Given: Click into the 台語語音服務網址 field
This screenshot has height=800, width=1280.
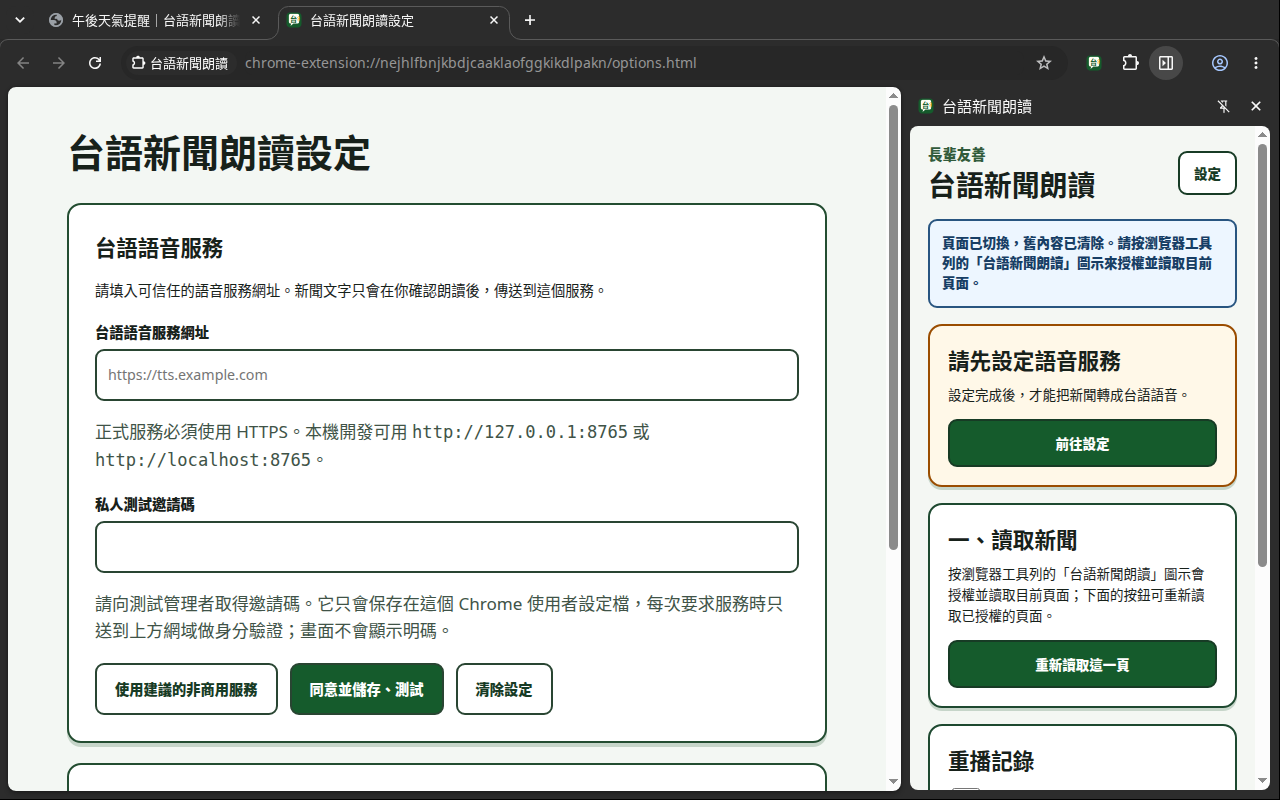Looking at the screenshot, I should [447, 375].
